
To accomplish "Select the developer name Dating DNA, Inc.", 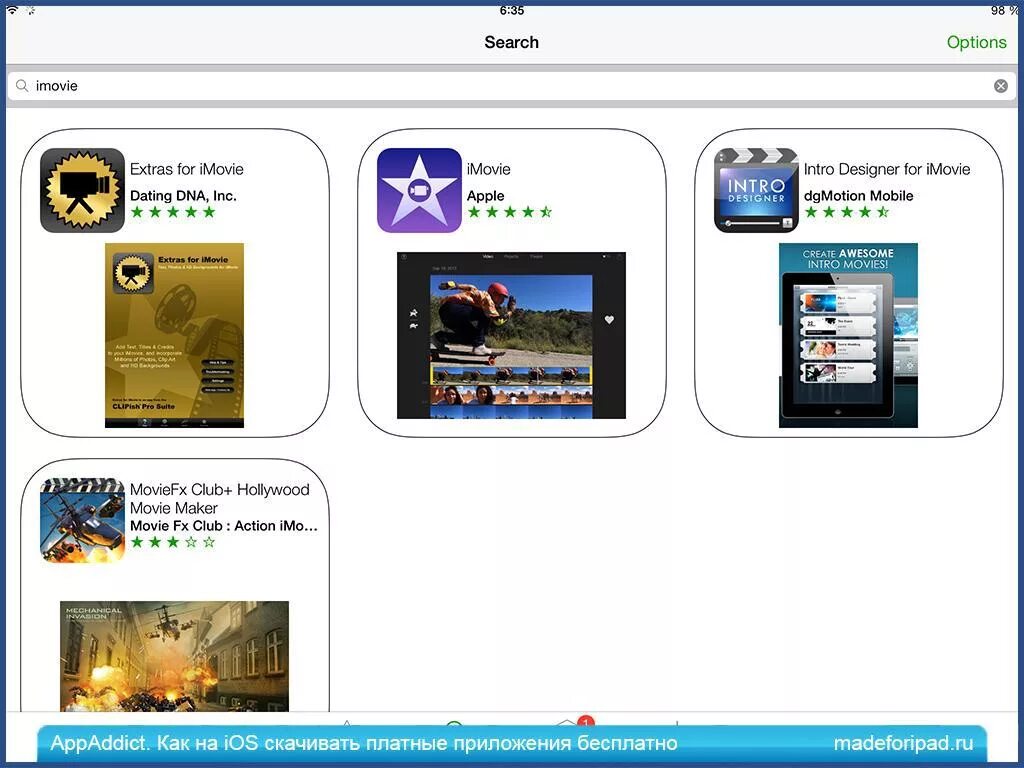I will coord(184,195).
